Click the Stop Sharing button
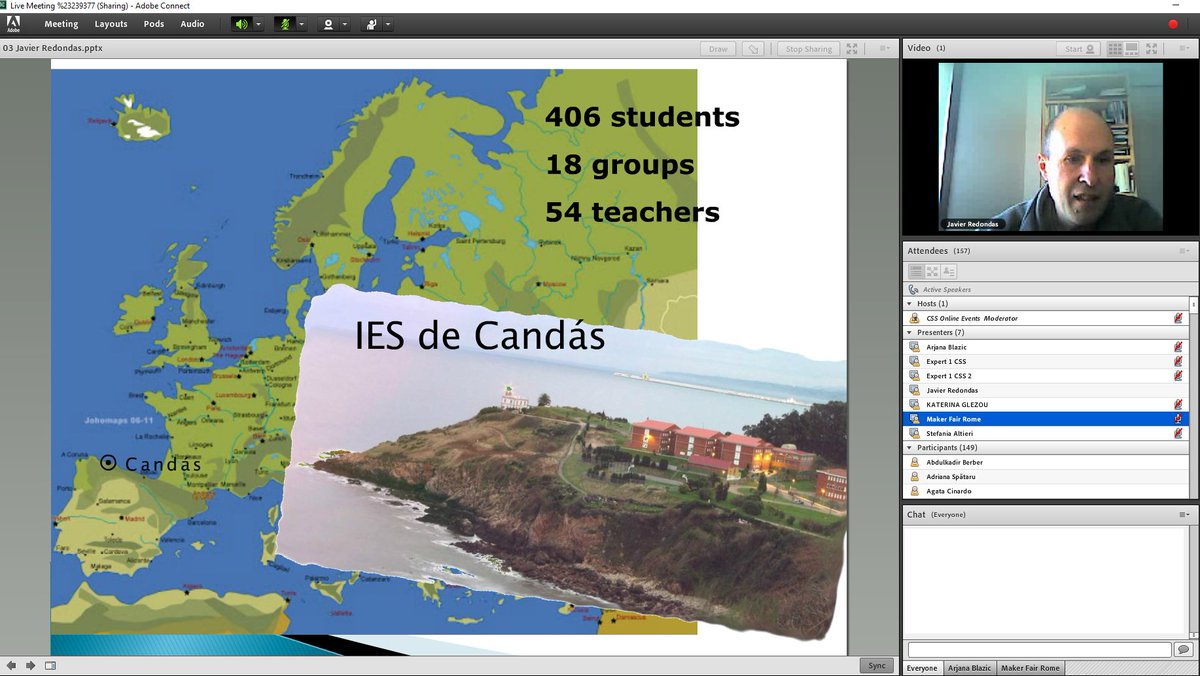 [x=808, y=47]
